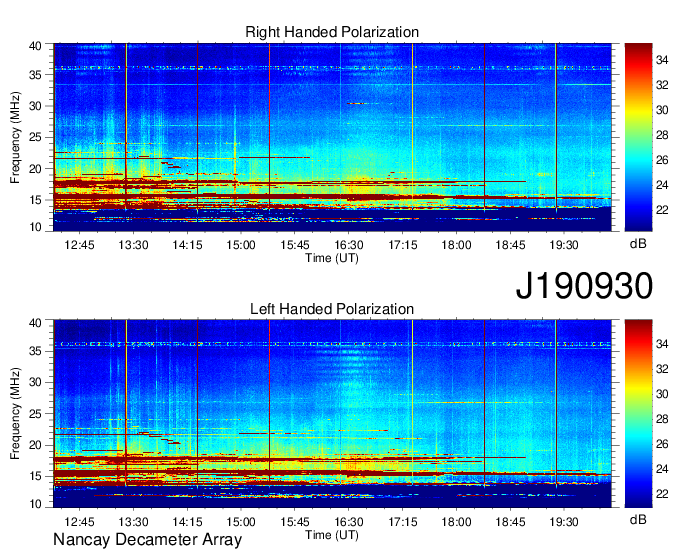Click the 15 MHz tick on Right Handed plot
Image resolution: width=680 pixels, height=552 pixels.
[36, 200]
